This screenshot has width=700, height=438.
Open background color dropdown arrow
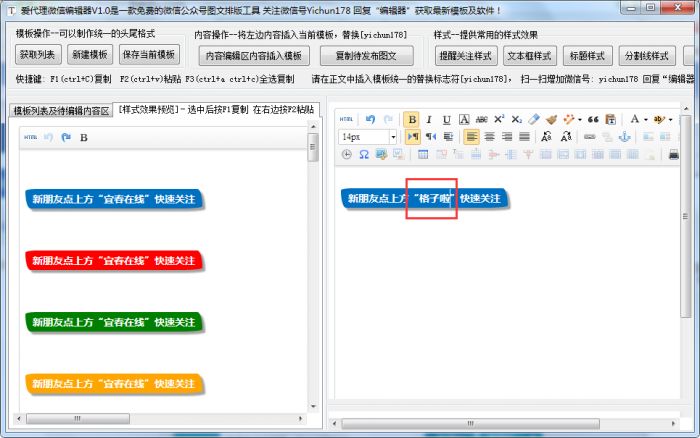670,120
